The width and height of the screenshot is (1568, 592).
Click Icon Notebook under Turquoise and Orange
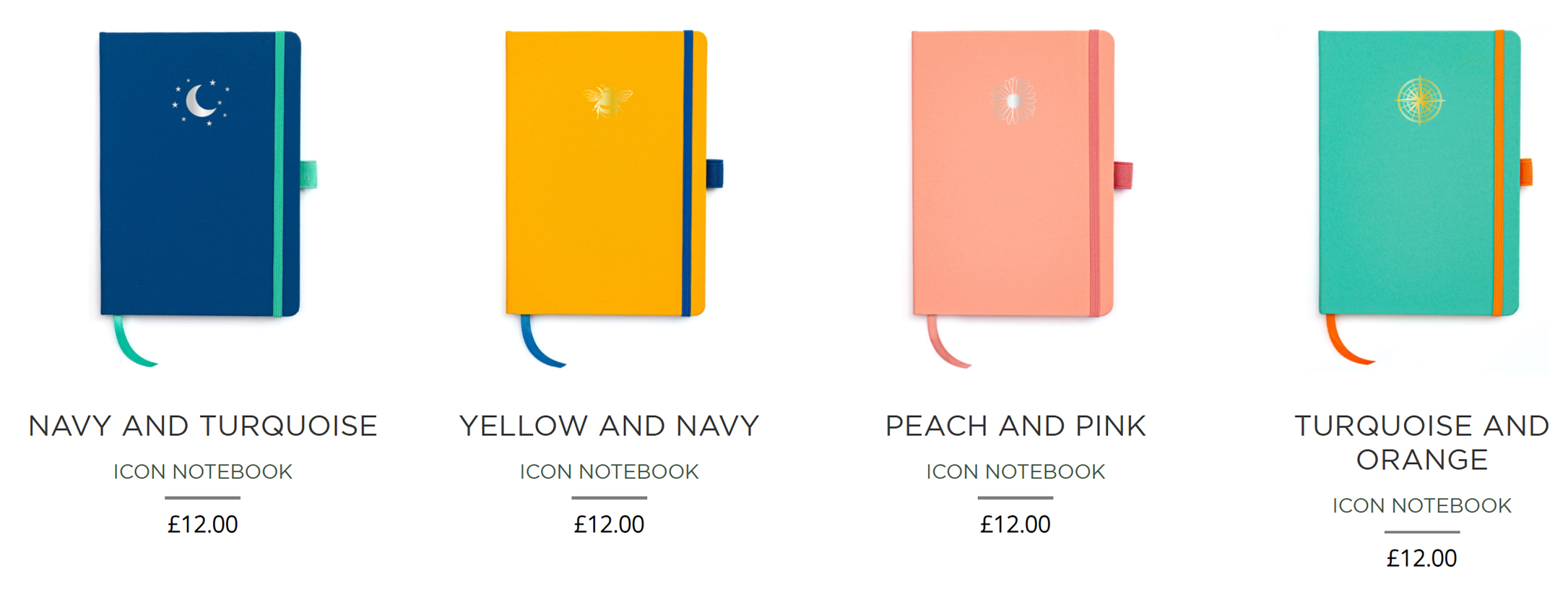point(1422,506)
